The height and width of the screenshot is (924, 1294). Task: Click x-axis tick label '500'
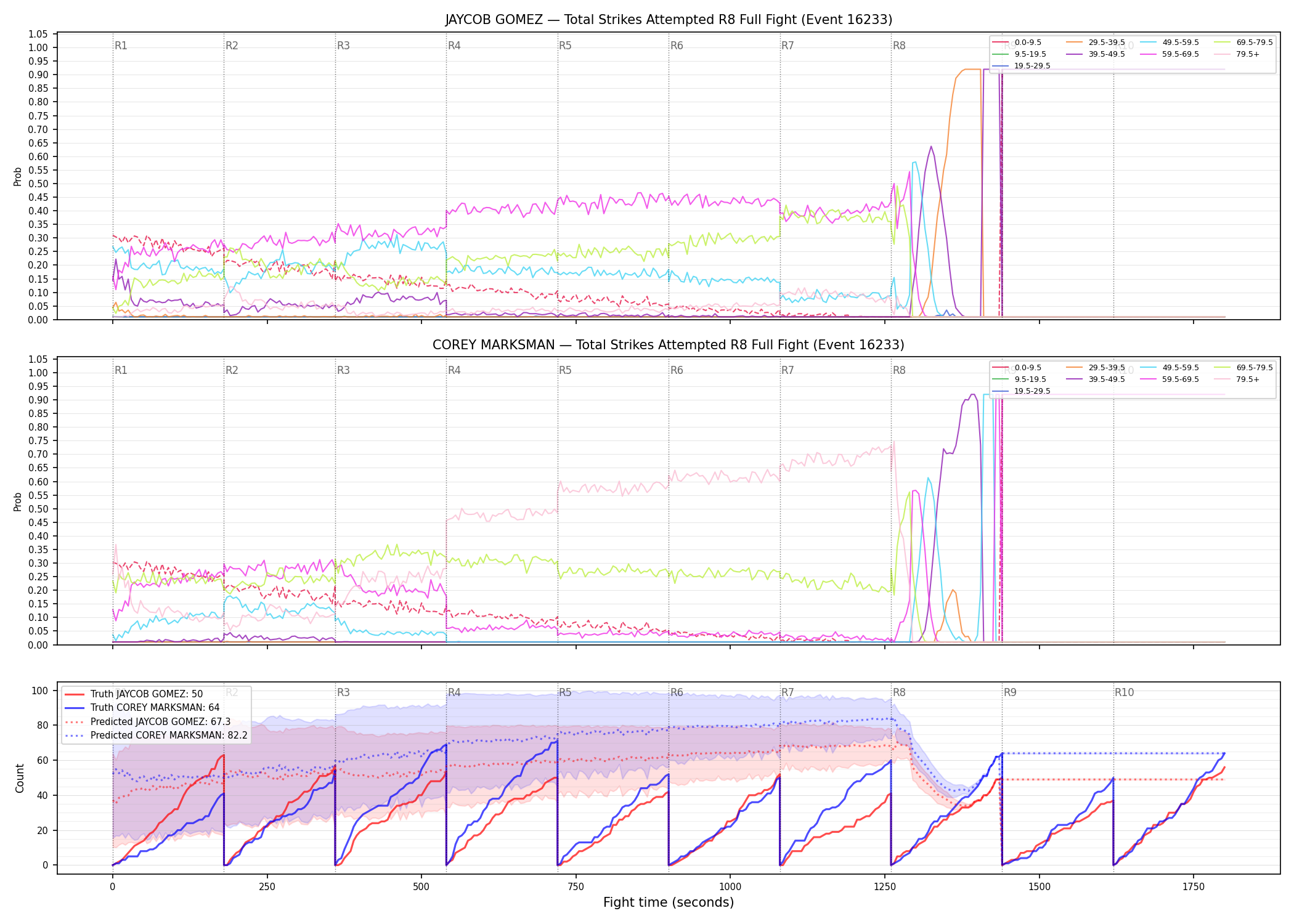tap(421, 887)
